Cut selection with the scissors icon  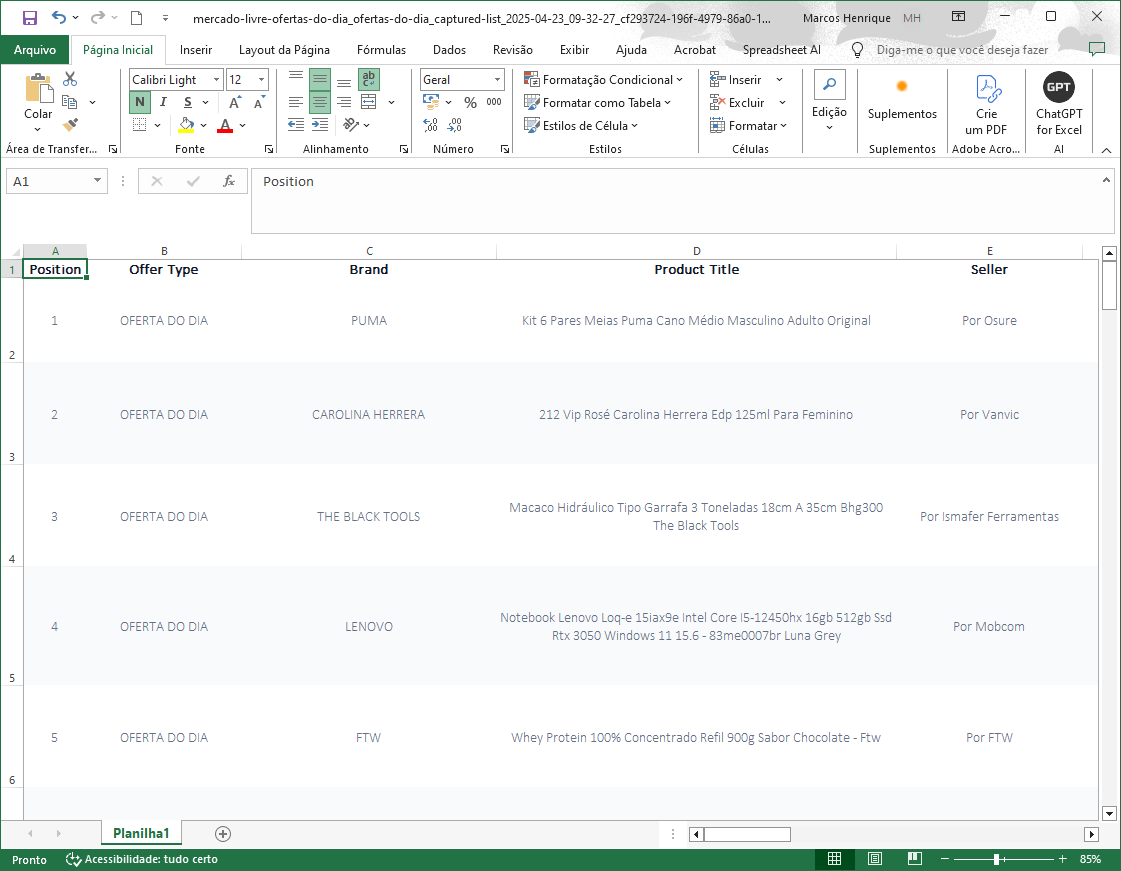(x=70, y=79)
